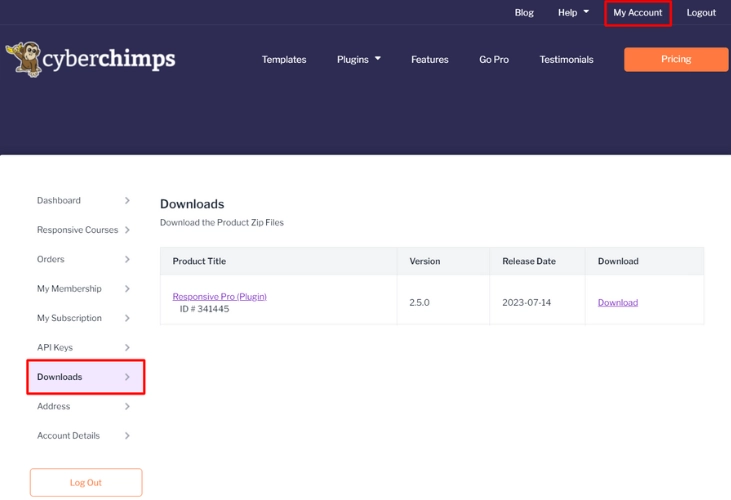Click the ID # 341445 text

coord(204,308)
